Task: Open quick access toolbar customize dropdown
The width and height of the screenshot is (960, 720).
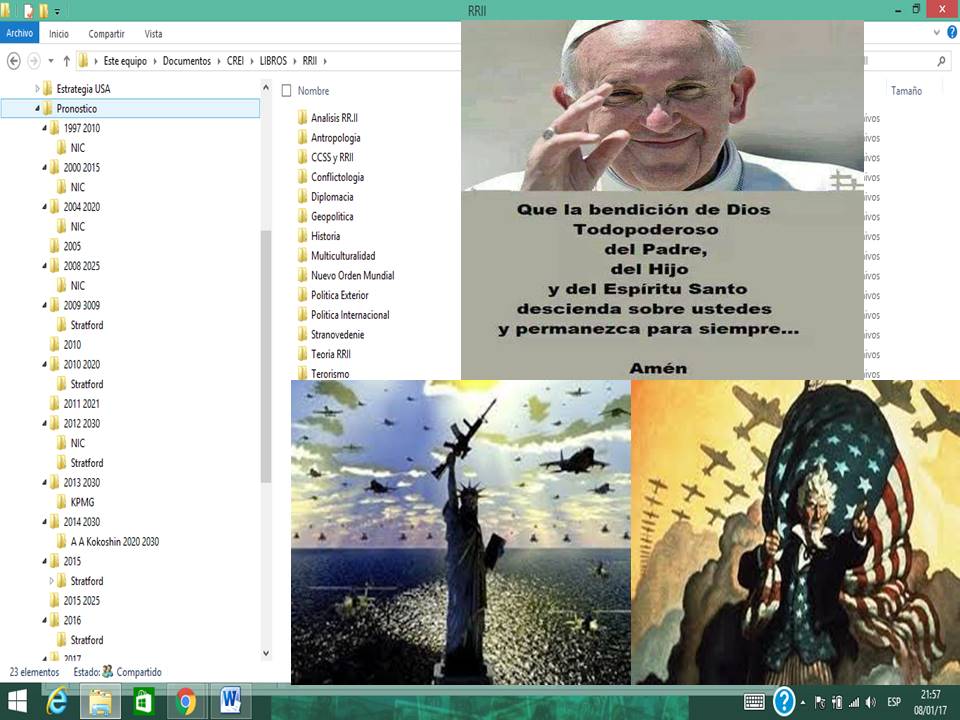Action: coord(58,11)
